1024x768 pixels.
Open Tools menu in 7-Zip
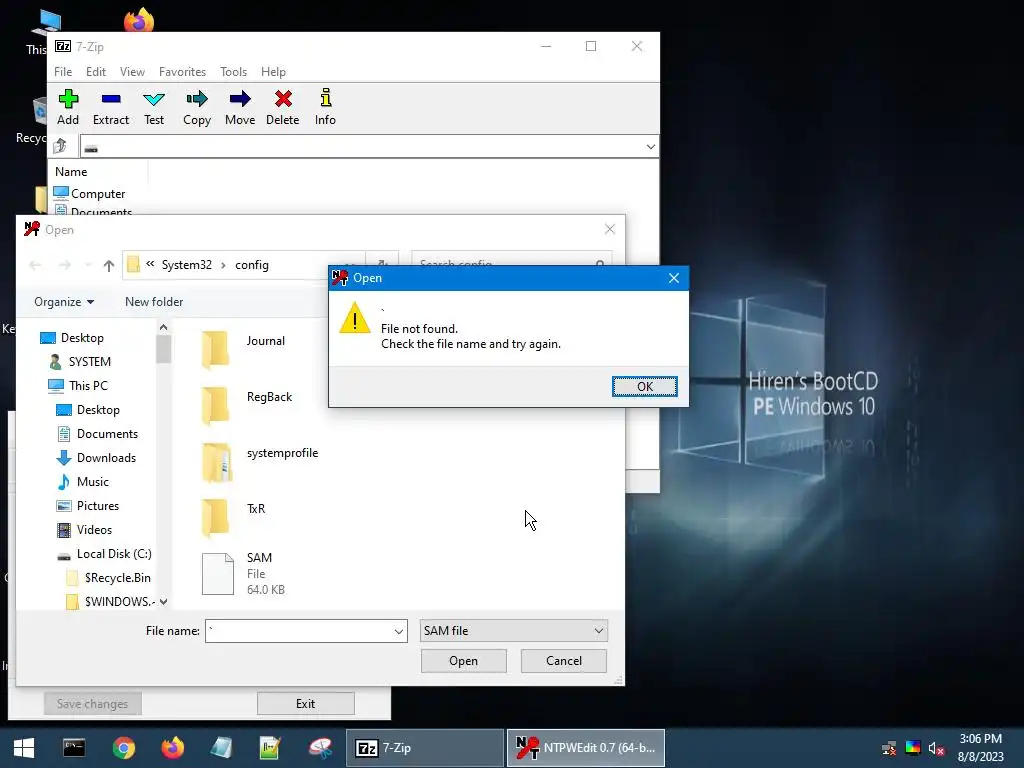pos(233,72)
